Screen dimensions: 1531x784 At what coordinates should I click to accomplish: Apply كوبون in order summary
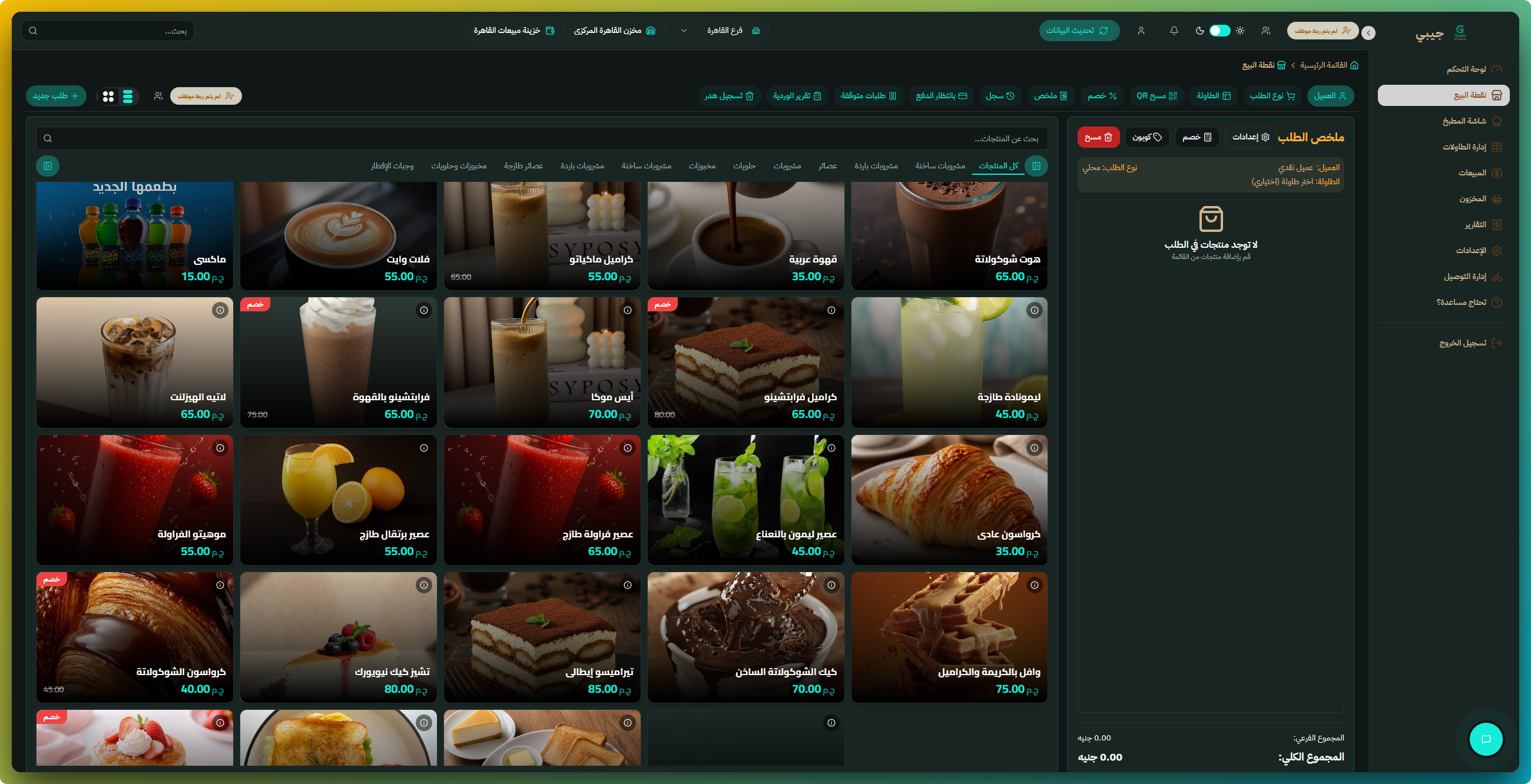pyautogui.click(x=1147, y=137)
